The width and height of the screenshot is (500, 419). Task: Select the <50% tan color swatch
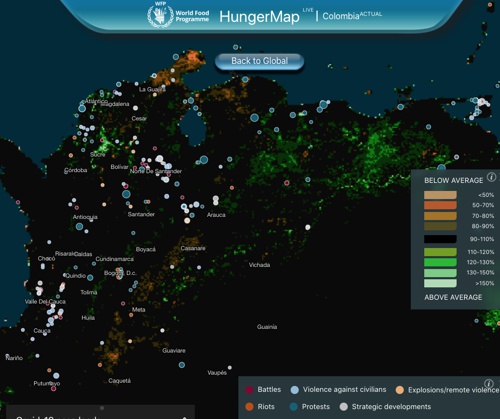440,195
